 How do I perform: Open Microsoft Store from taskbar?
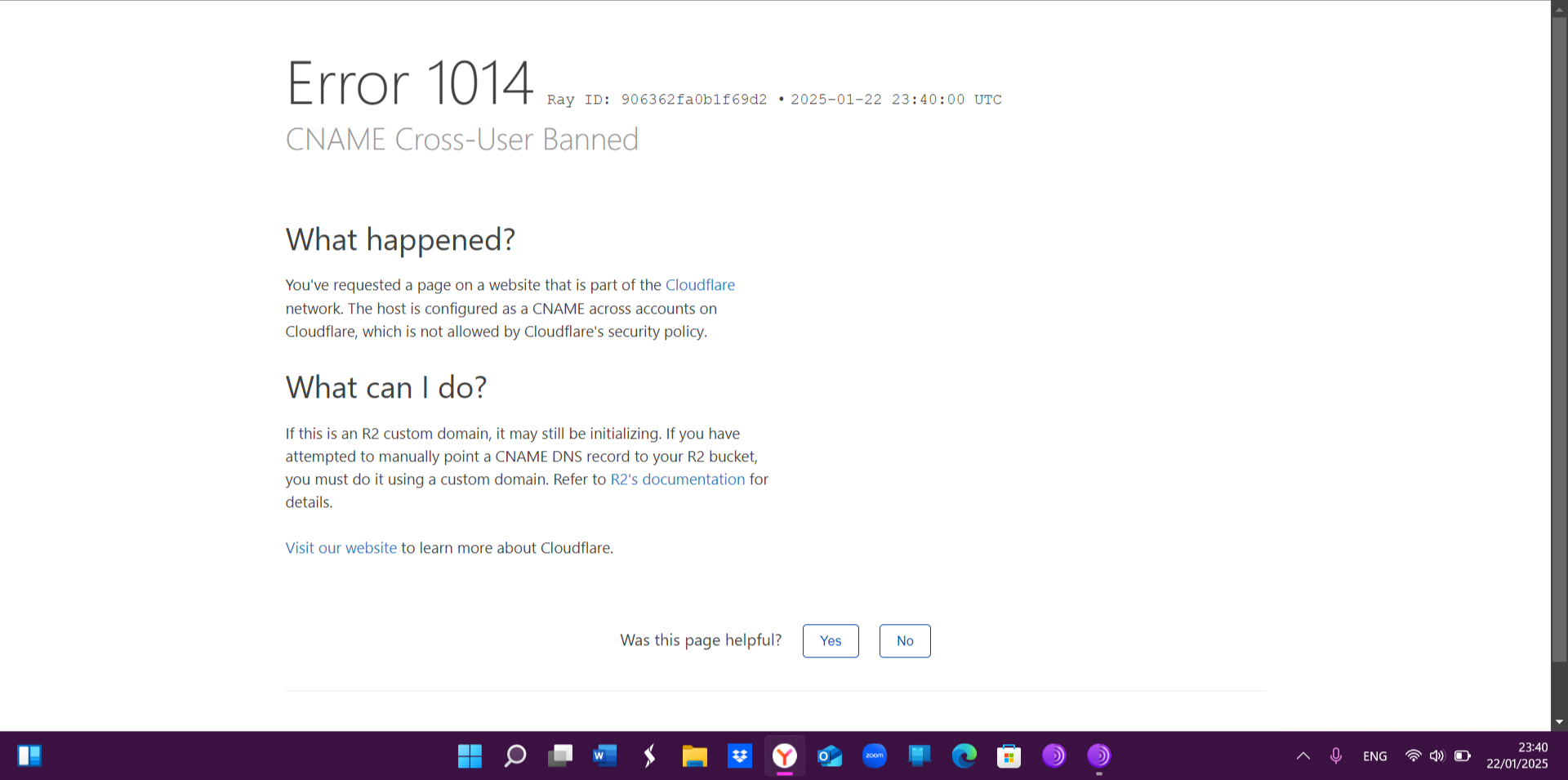click(x=1009, y=756)
